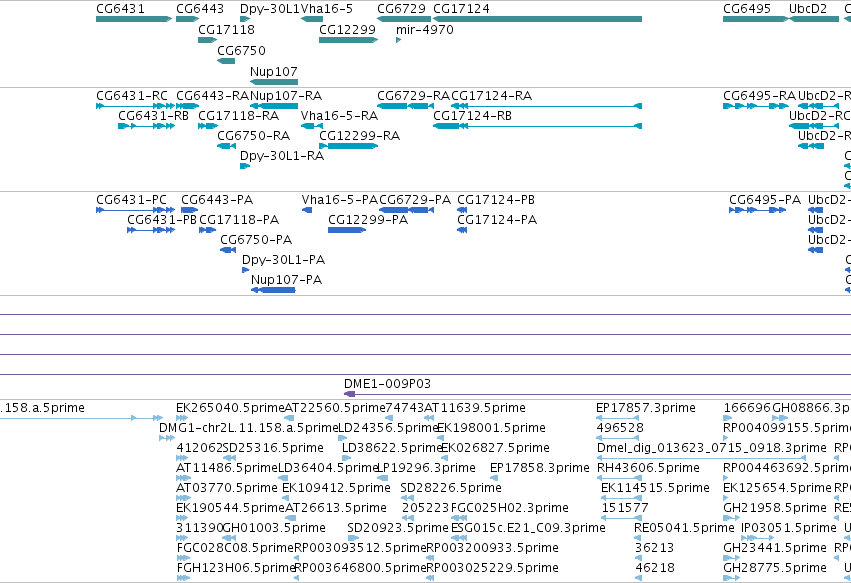Select the DME1-009P03 clone feature
The width and height of the screenshot is (851, 583).
[597, 394]
